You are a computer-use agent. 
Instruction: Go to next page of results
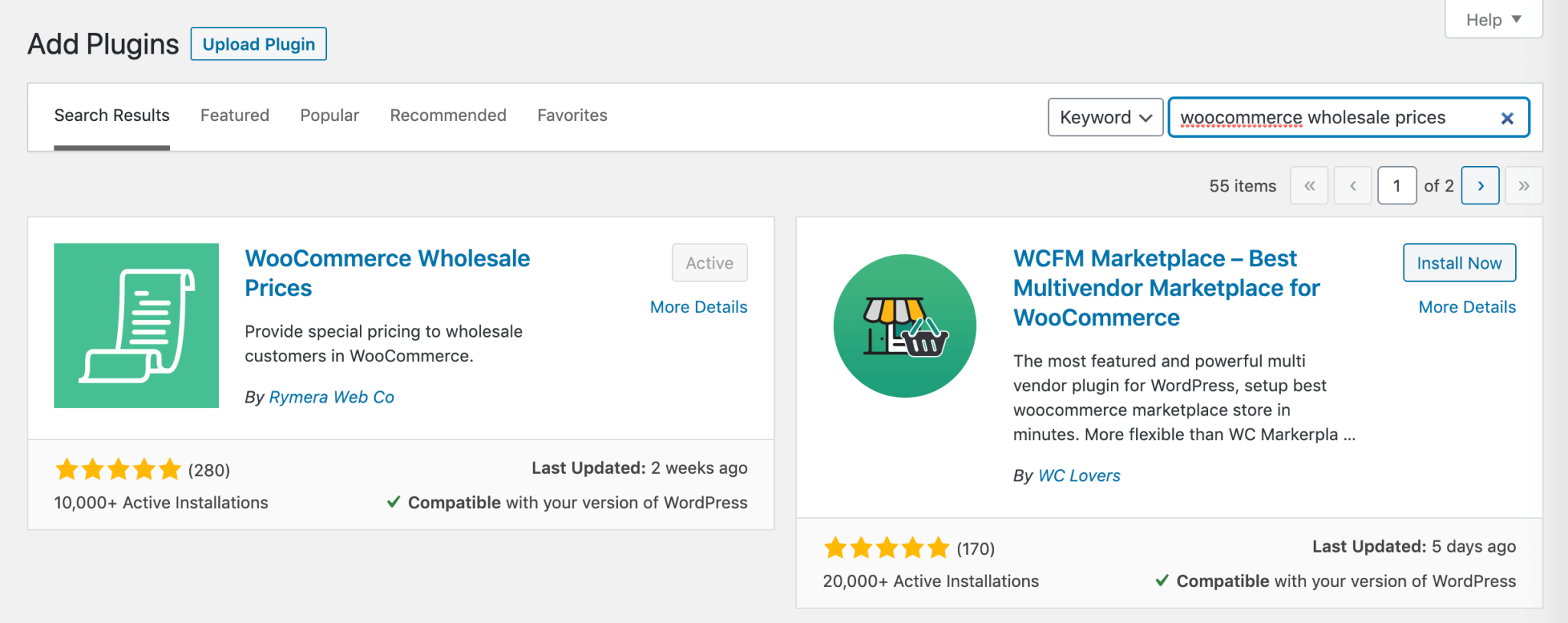[x=1480, y=186]
